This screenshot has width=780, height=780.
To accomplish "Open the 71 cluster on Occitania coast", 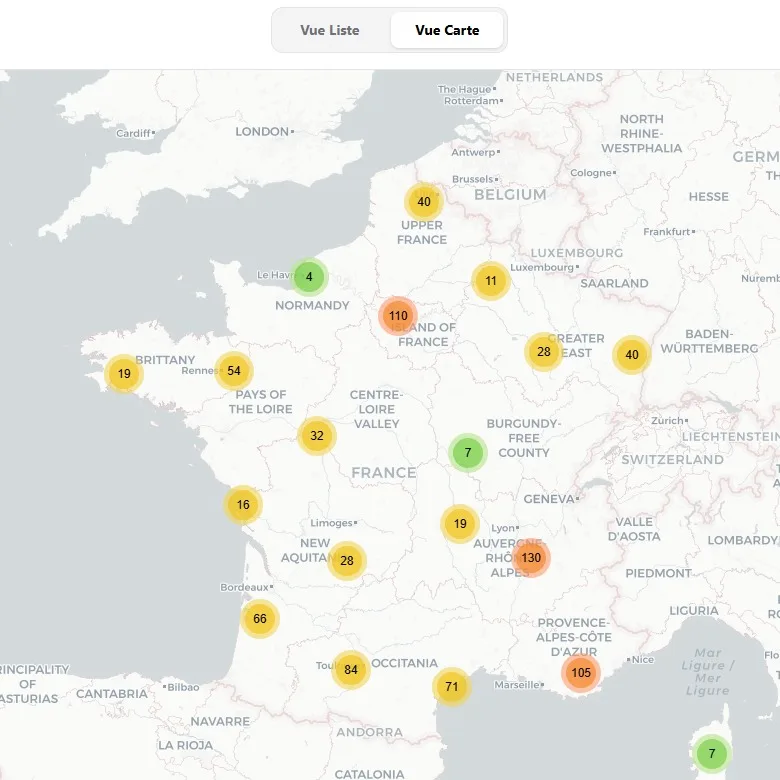I will tap(452, 686).
